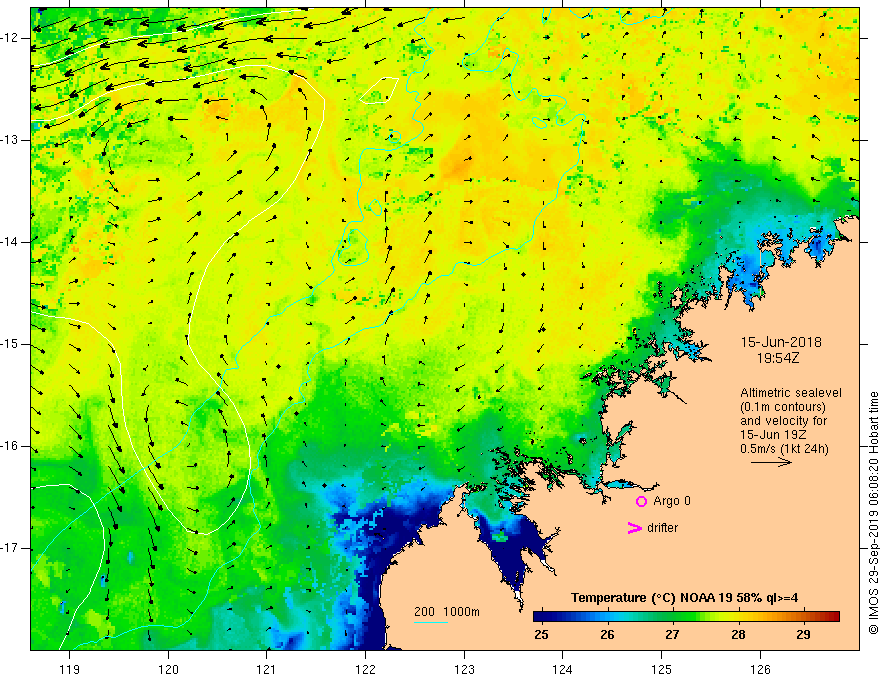This screenshot has width=880, height=680.
Task: Click the temperature scale value 29
Action: pyautogui.click(x=804, y=635)
